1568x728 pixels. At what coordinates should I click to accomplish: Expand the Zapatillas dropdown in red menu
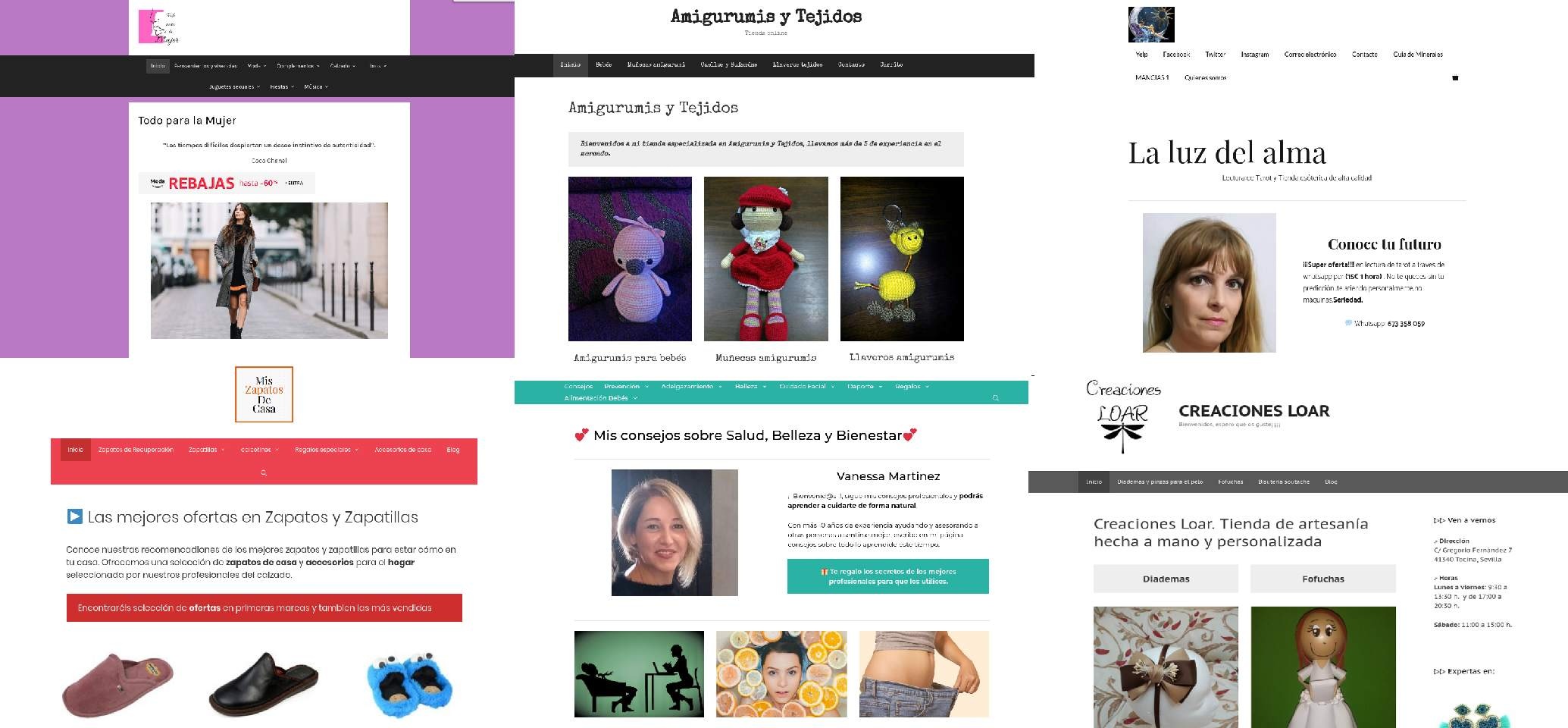click(206, 450)
